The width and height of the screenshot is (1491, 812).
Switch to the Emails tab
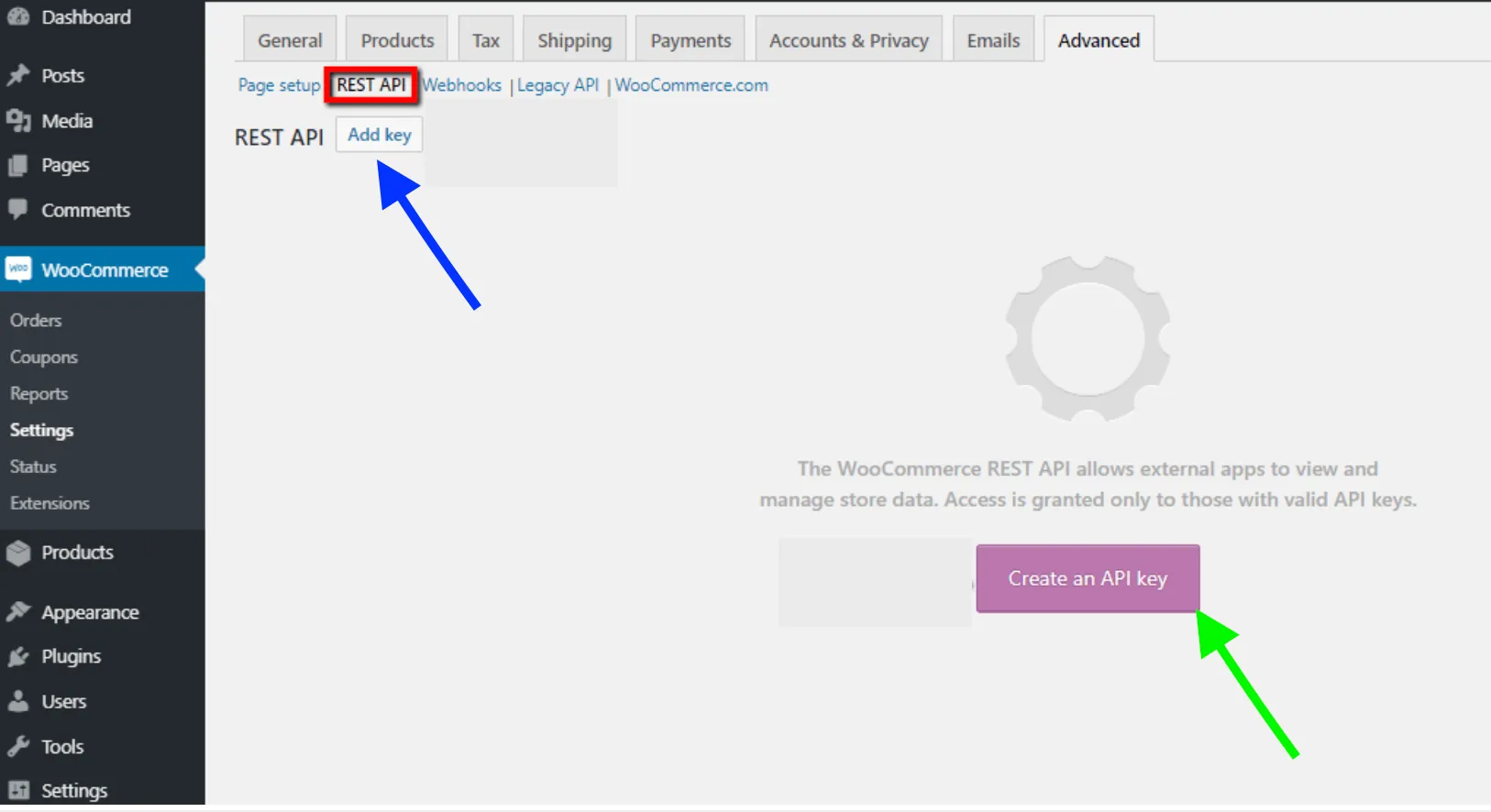click(993, 39)
